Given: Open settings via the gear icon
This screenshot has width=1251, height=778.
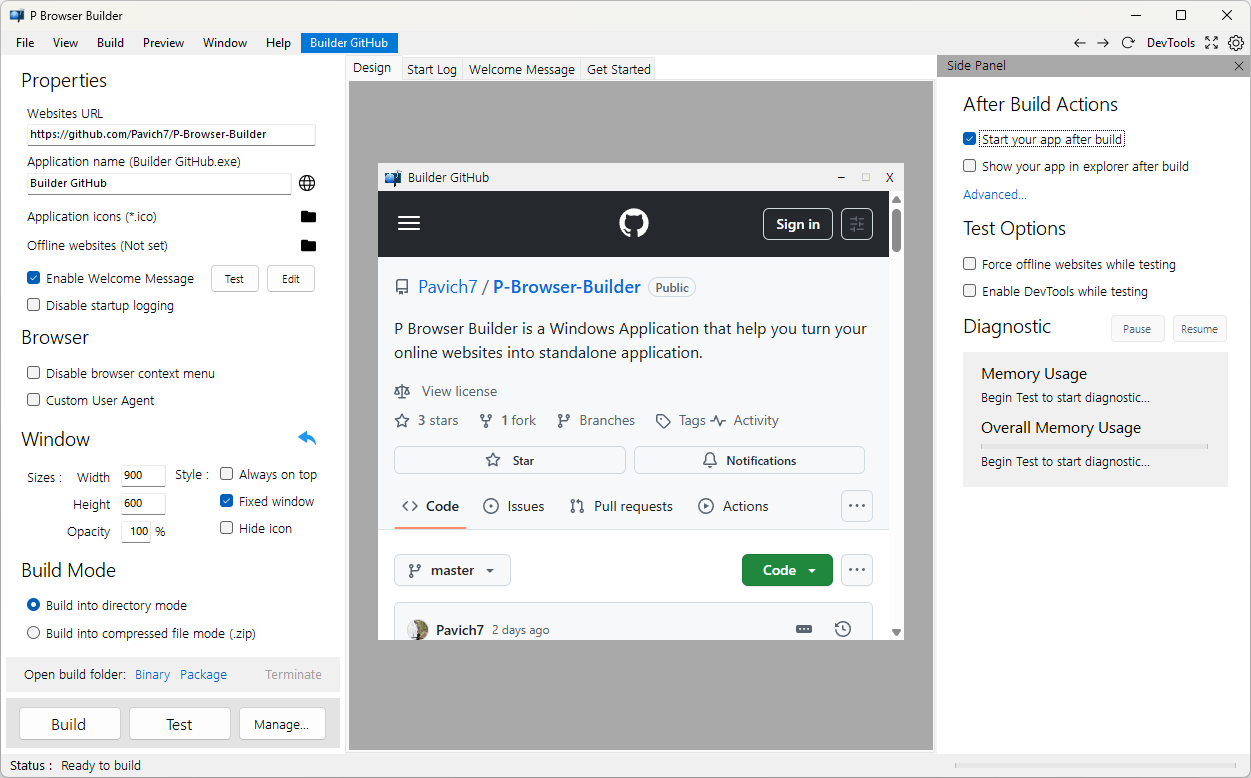Looking at the screenshot, I should (1236, 43).
